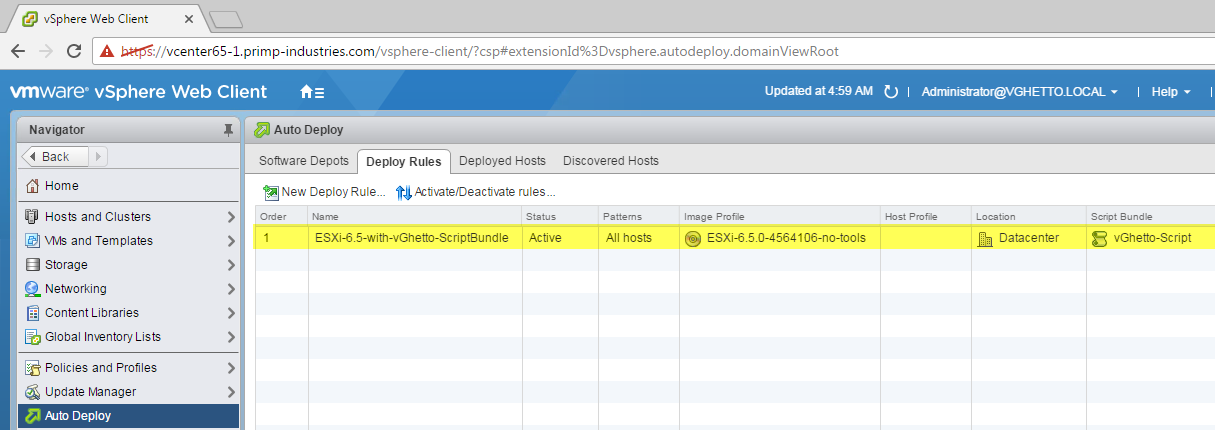1215x430 pixels.
Task: Click the insecure certificate warning icon
Action: [x=106, y=51]
